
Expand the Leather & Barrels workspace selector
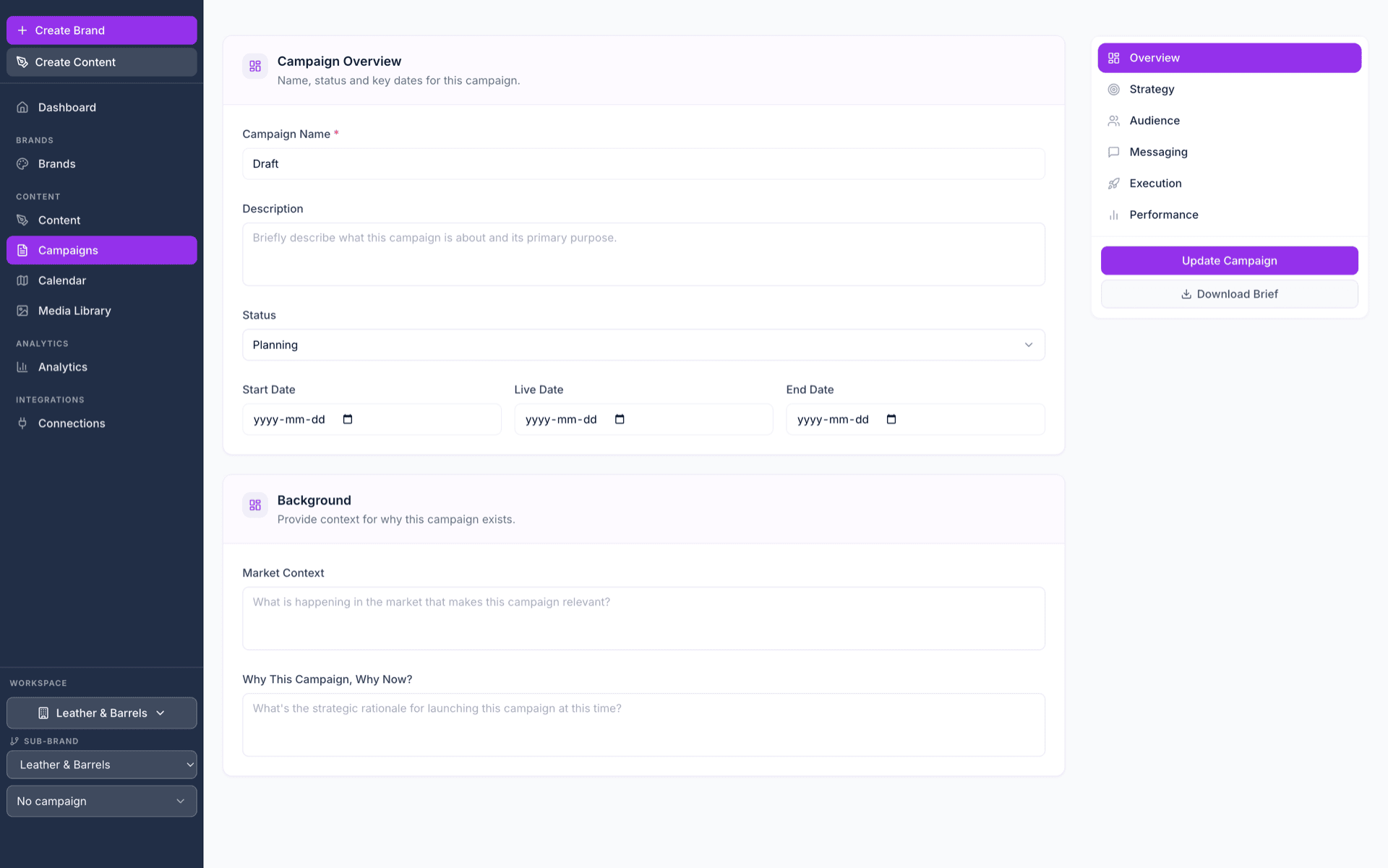[x=101, y=713]
